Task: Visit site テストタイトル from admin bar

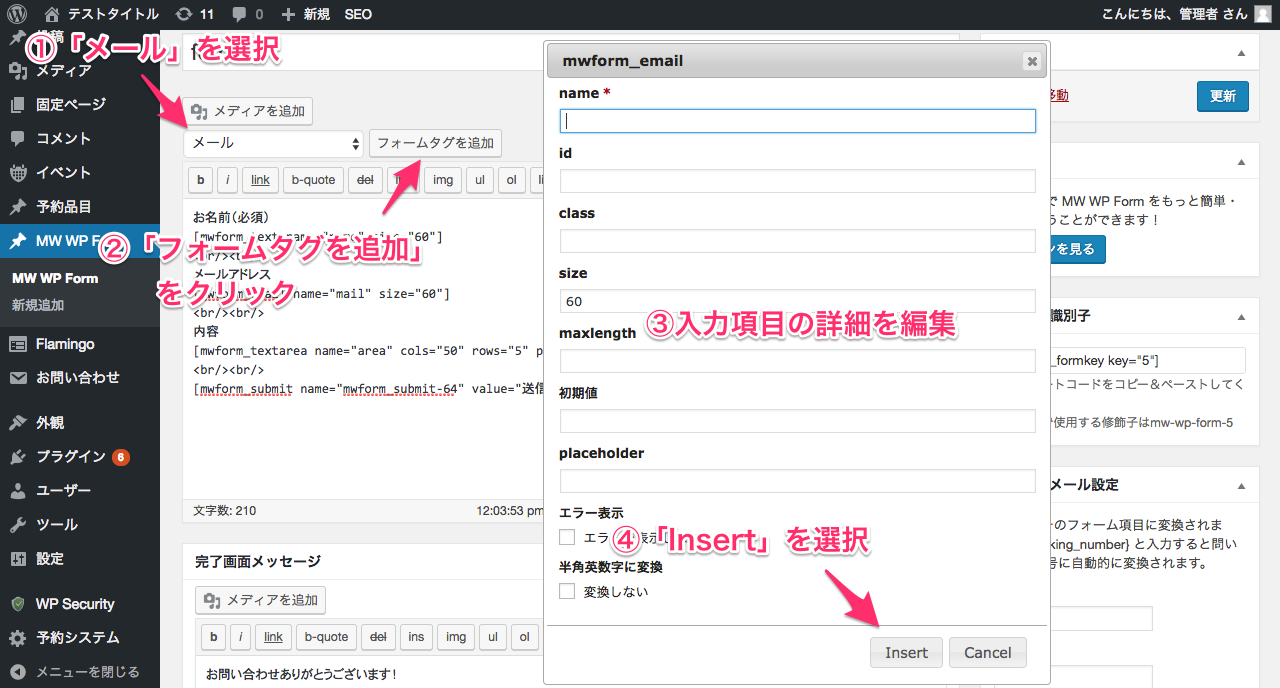Action: click(x=102, y=14)
